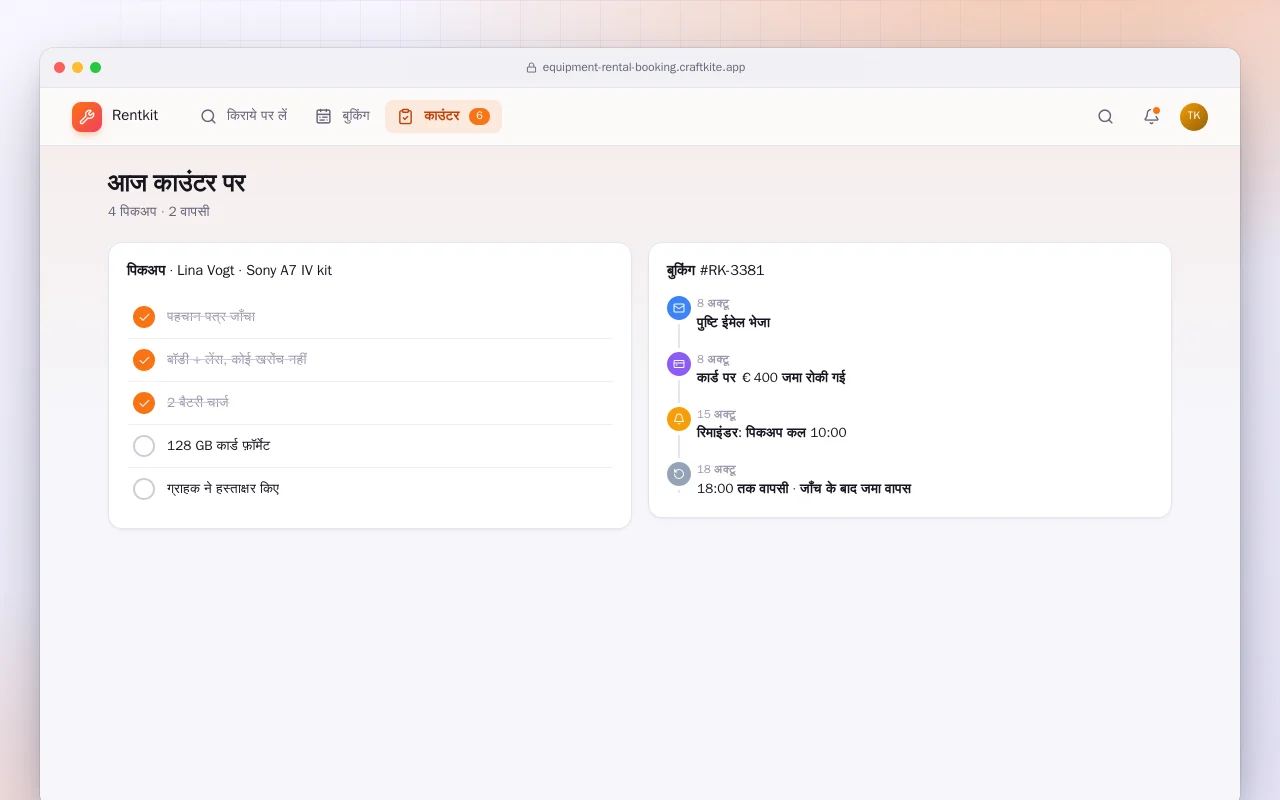
Task: Click the purple card deposit icon
Action: point(679,364)
